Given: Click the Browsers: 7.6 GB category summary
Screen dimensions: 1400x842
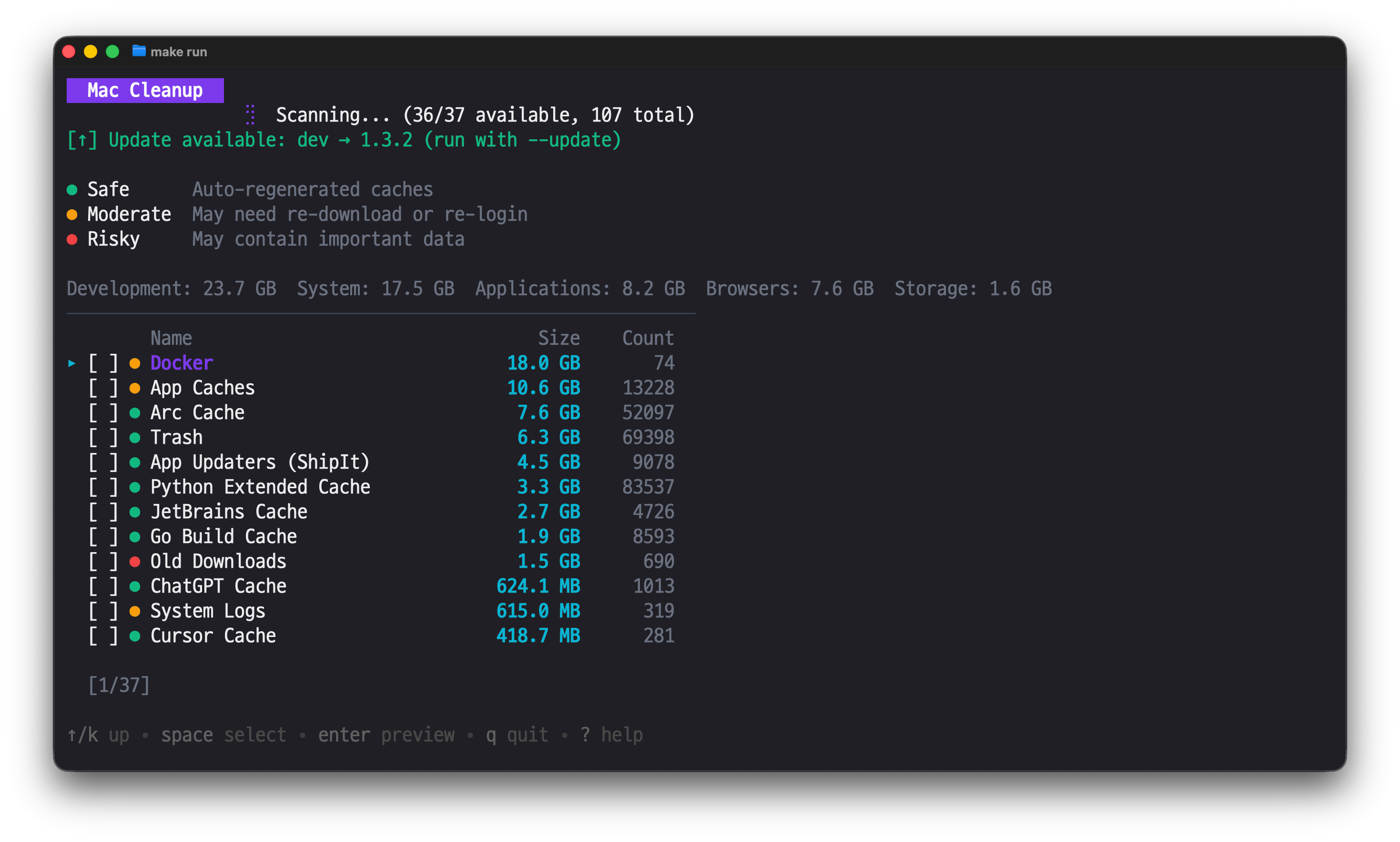Looking at the screenshot, I should (x=789, y=289).
